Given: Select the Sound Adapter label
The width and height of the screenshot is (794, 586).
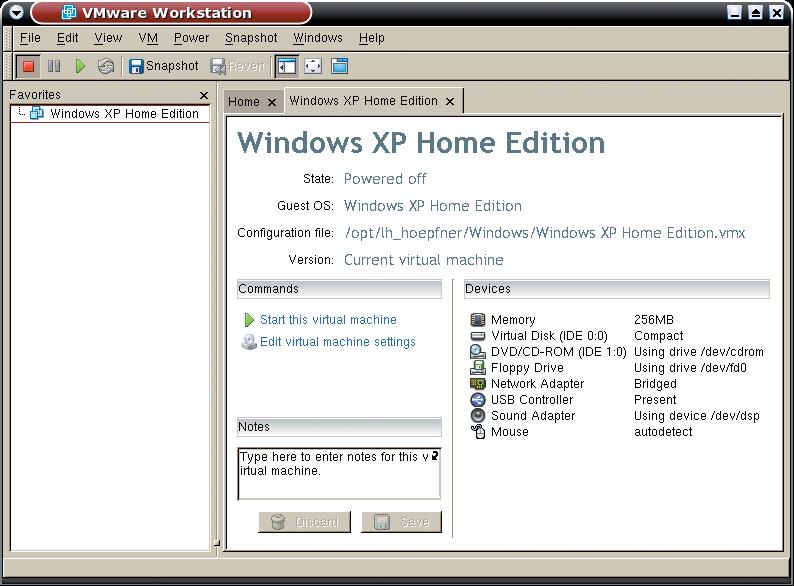Looking at the screenshot, I should click(533, 416).
